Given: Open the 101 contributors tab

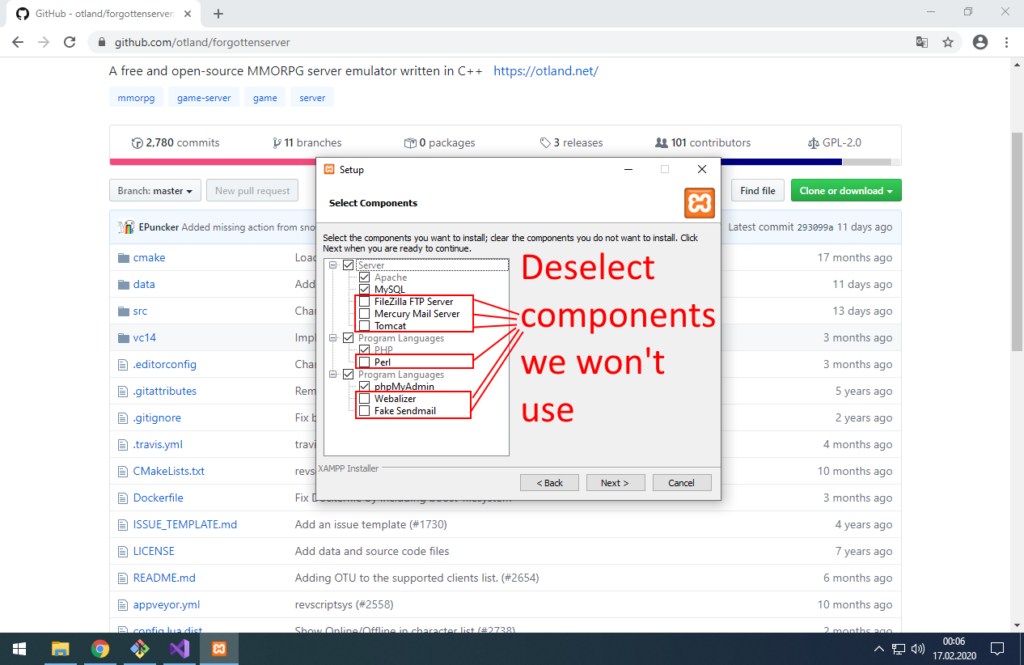Looking at the screenshot, I should 703,142.
